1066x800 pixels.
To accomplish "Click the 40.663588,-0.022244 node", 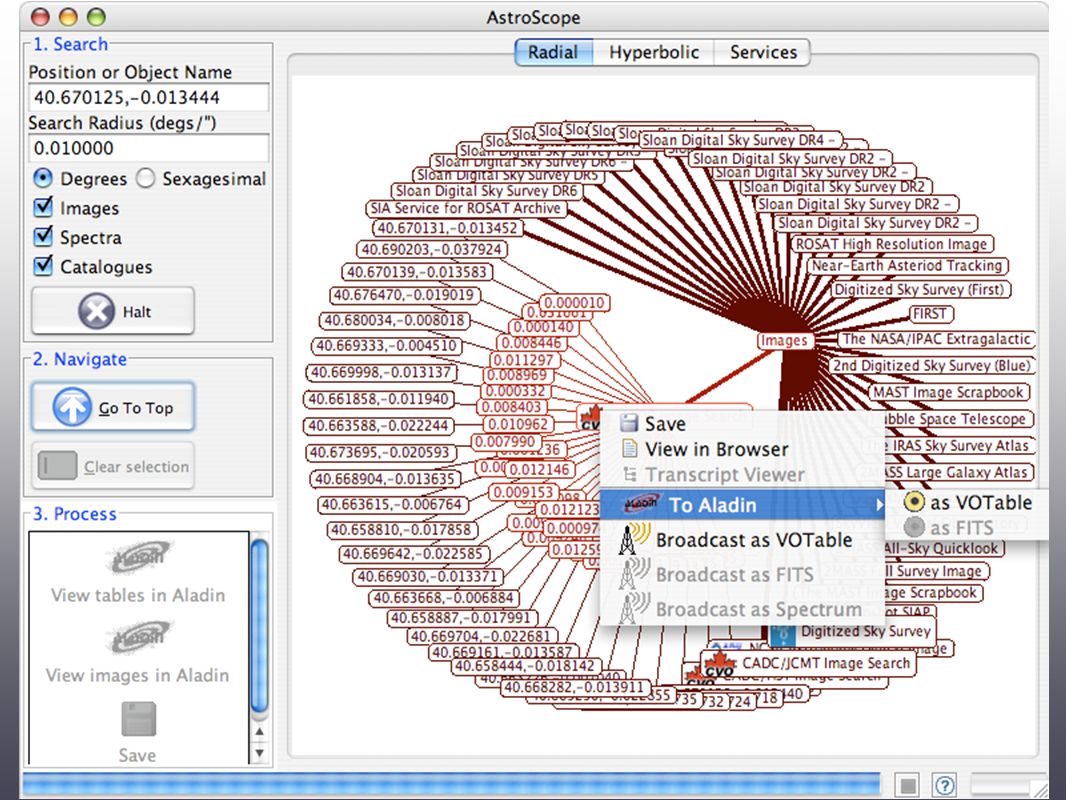I will point(379,426).
